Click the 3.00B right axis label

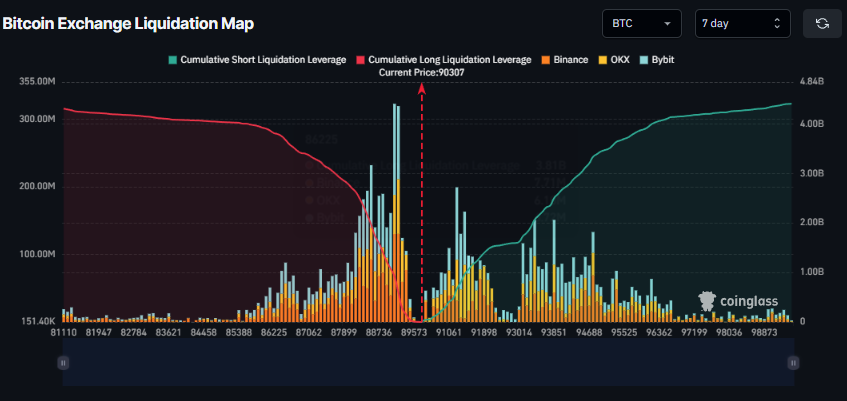click(x=811, y=173)
